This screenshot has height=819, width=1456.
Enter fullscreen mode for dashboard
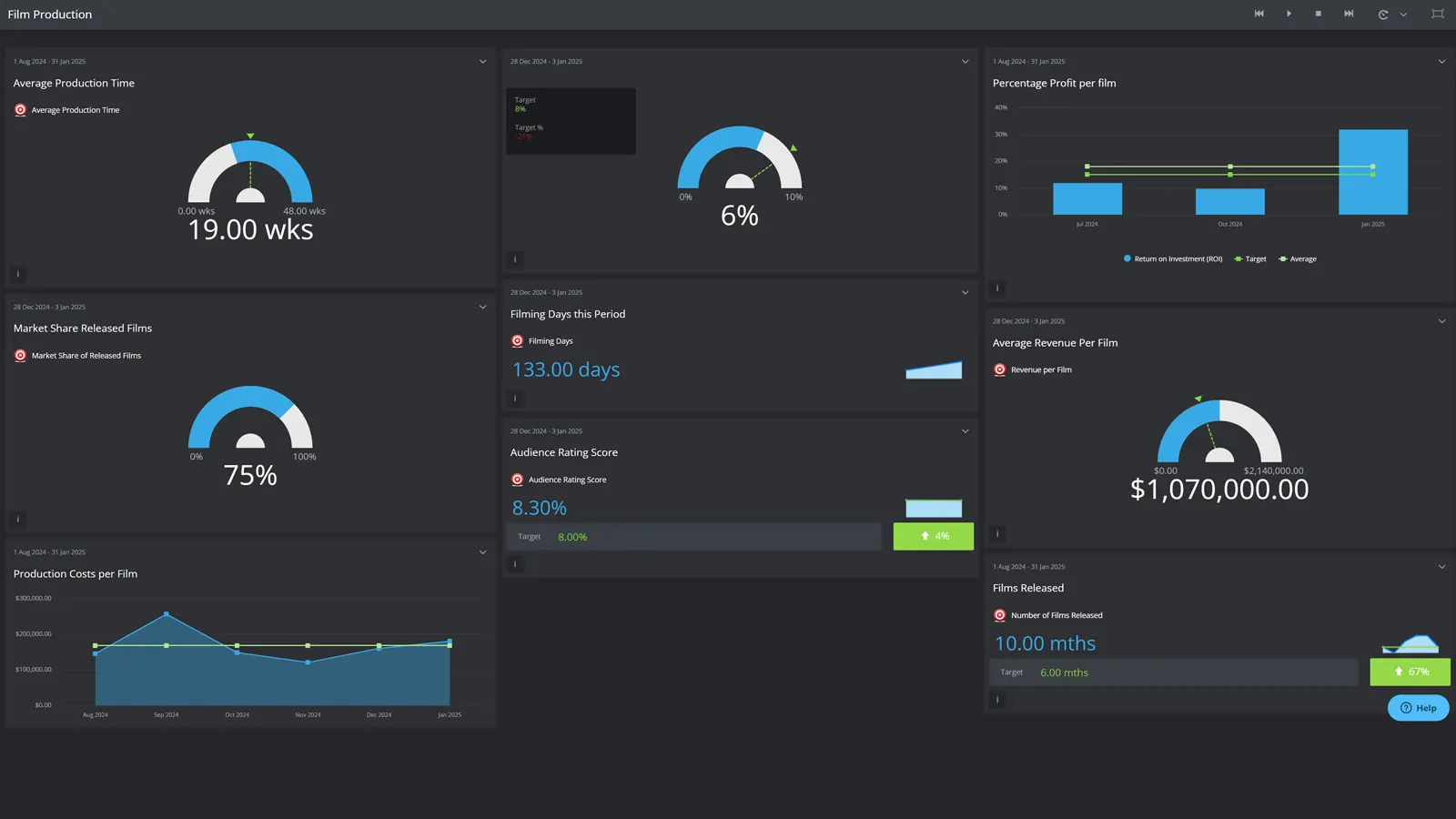pyautogui.click(x=1438, y=14)
